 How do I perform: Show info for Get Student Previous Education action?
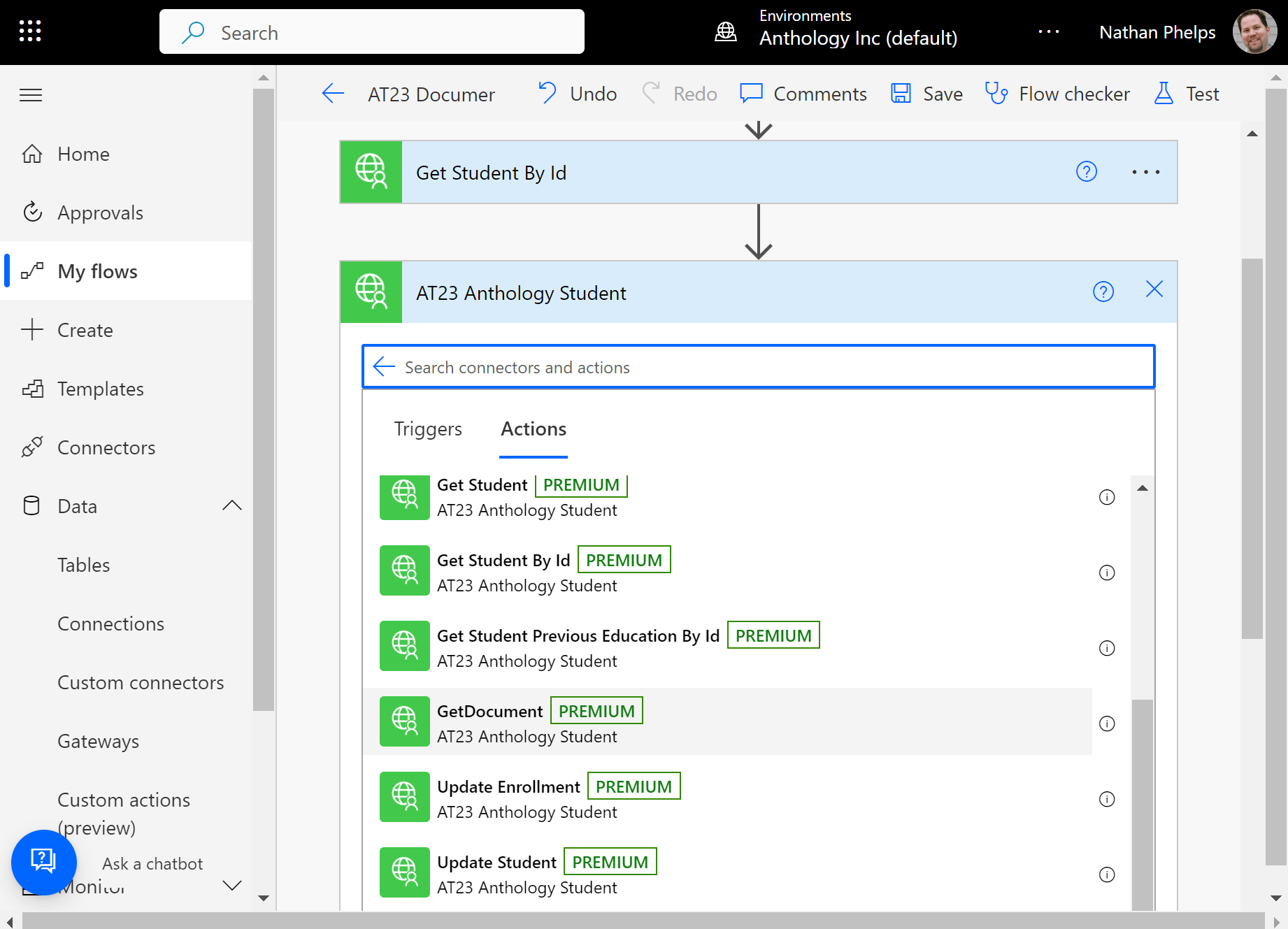[x=1107, y=648]
